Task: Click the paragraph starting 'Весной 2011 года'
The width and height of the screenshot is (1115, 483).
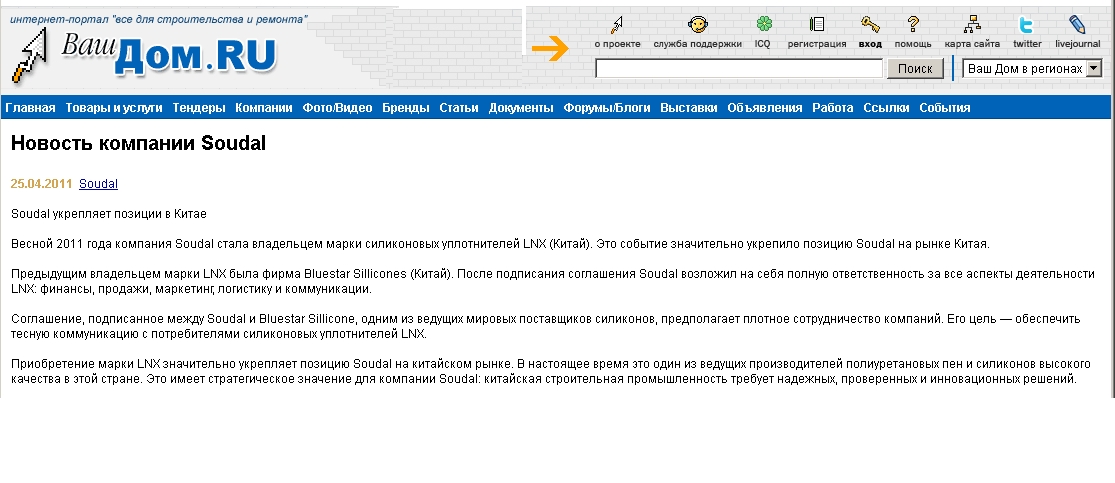Action: point(500,244)
